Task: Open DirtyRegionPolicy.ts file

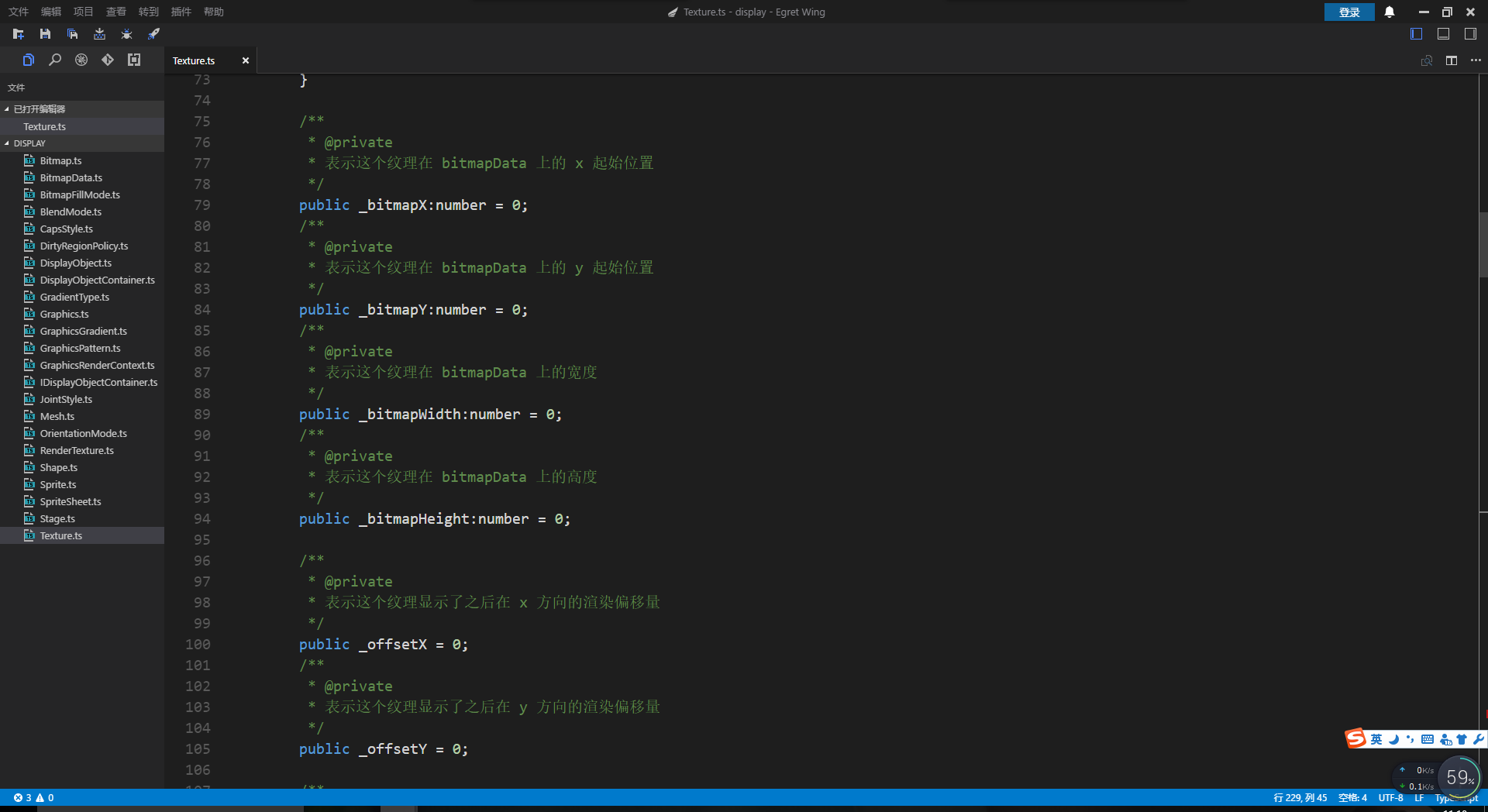Action: coord(81,246)
